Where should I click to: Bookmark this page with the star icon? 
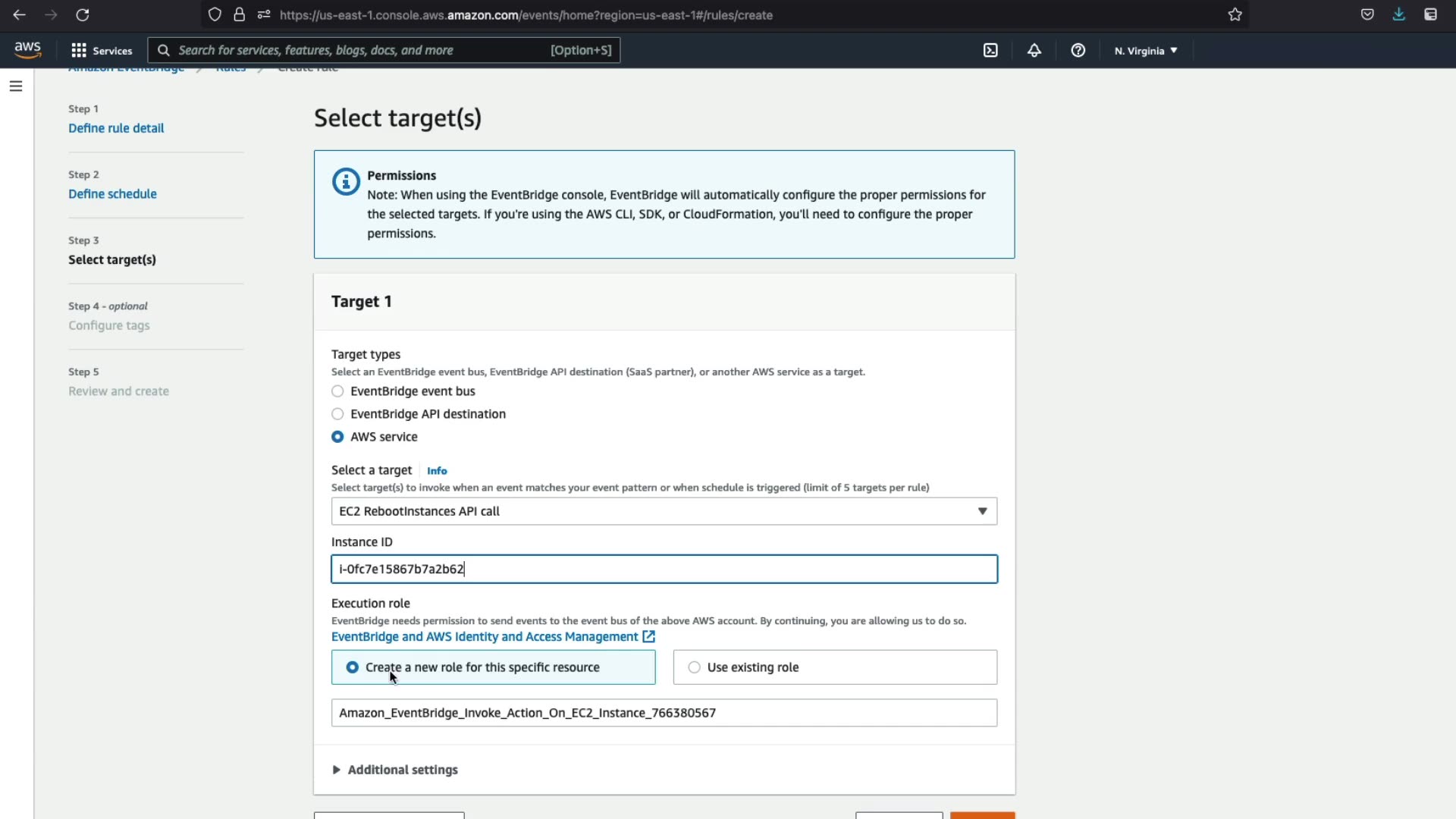[x=1235, y=15]
